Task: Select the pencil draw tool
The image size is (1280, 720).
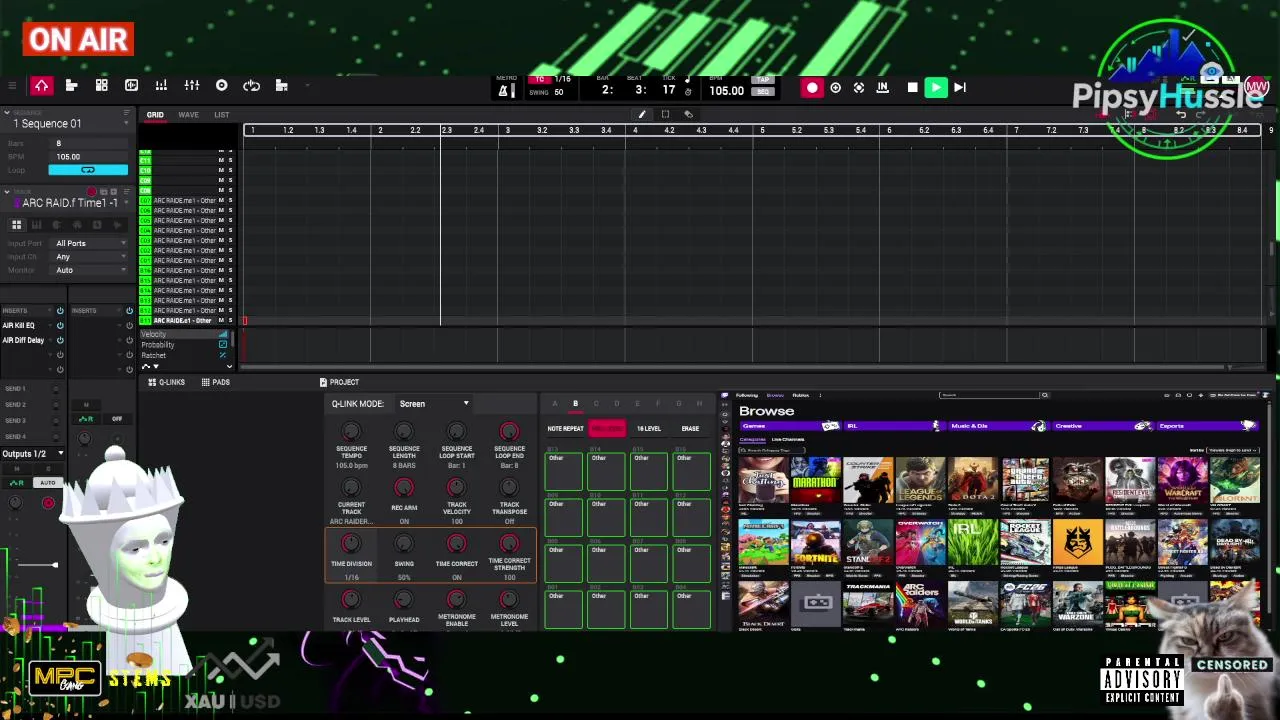Action: point(642,114)
